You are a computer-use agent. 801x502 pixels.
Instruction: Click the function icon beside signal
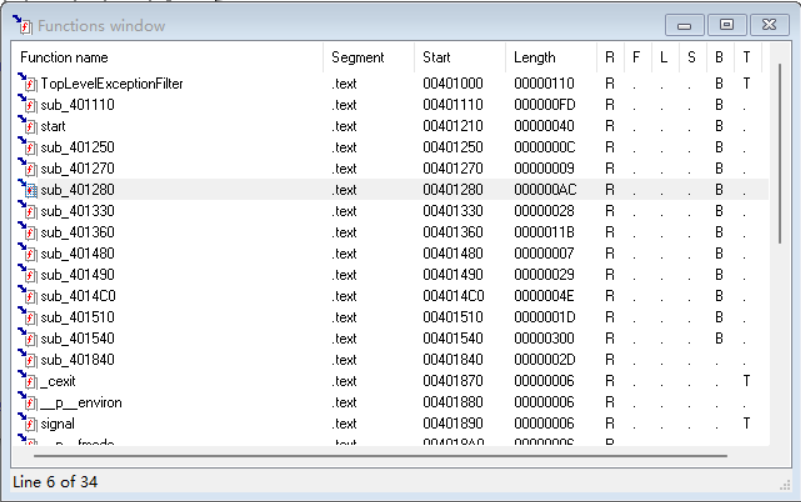tap(28, 423)
